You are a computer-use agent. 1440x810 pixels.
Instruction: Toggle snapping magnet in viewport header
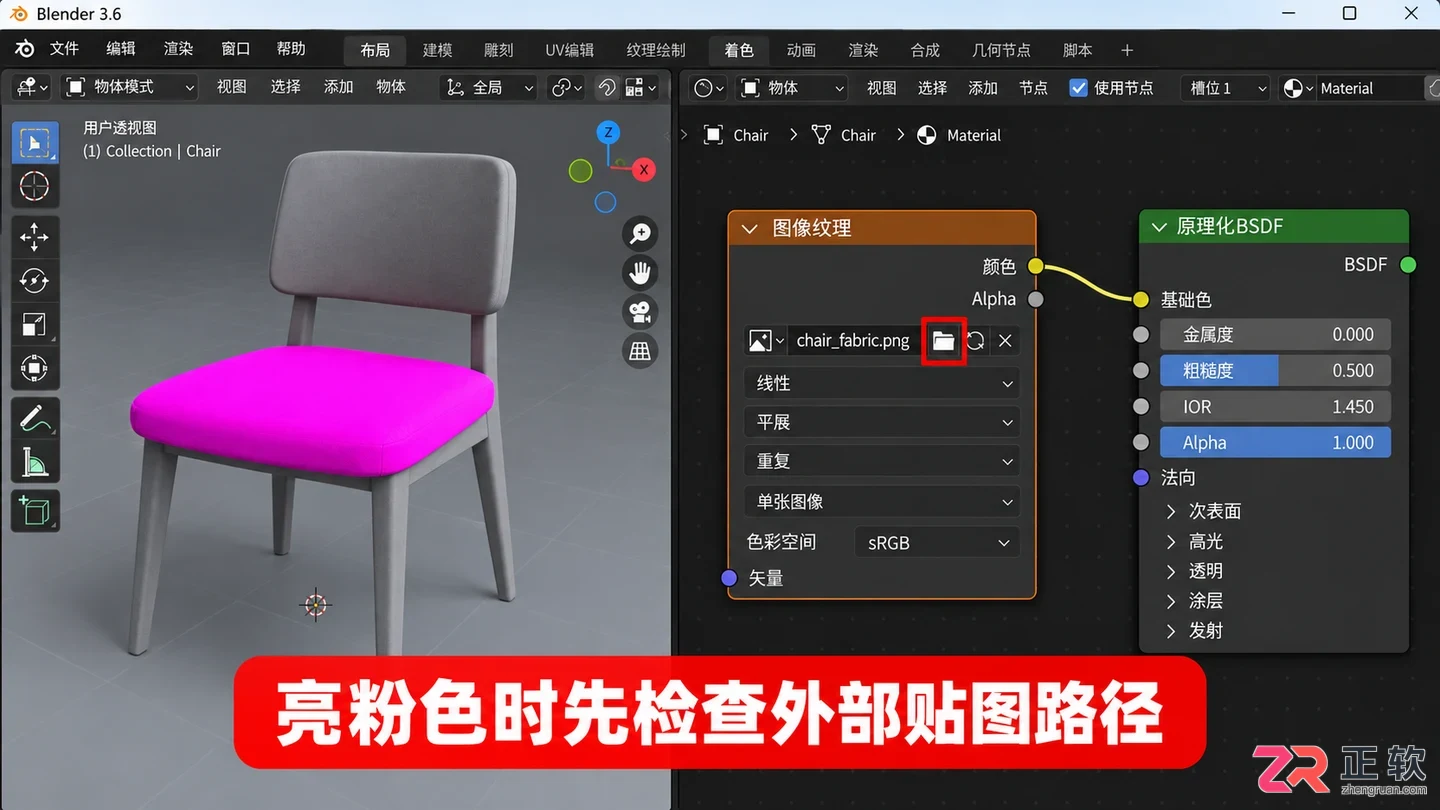[x=607, y=88]
